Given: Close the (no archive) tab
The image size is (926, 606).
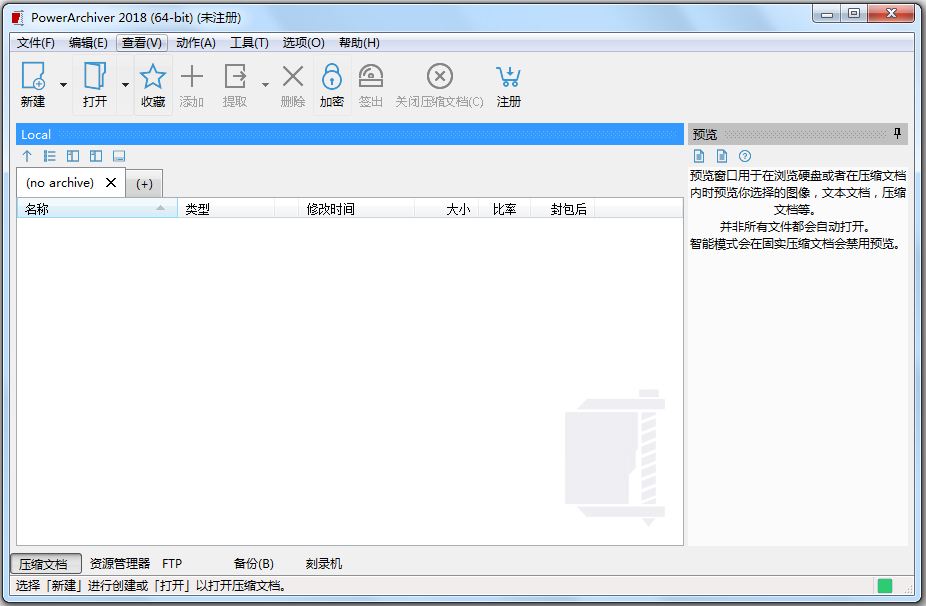Looking at the screenshot, I should click(x=110, y=183).
